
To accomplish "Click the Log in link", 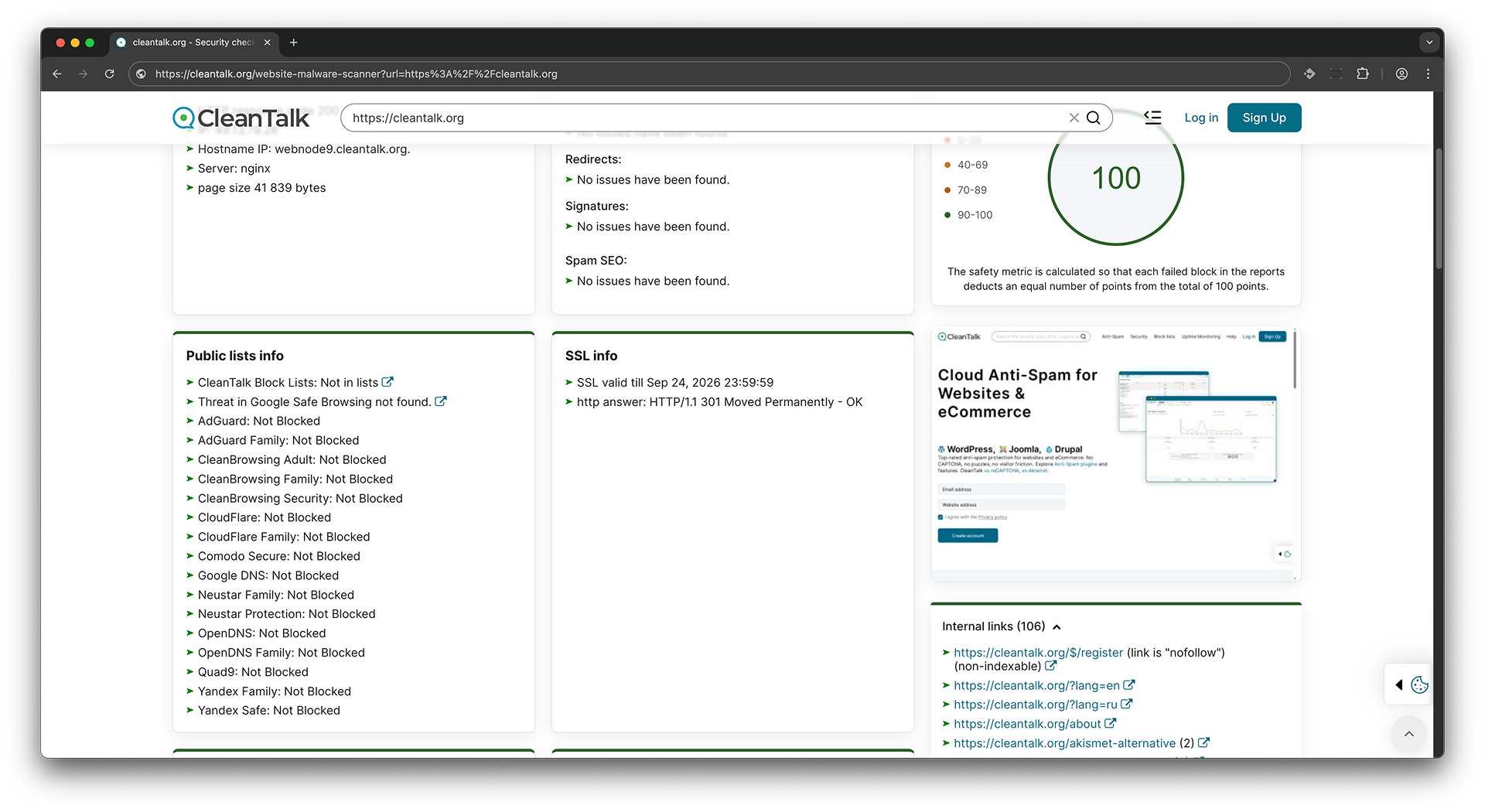I will click(1201, 118).
